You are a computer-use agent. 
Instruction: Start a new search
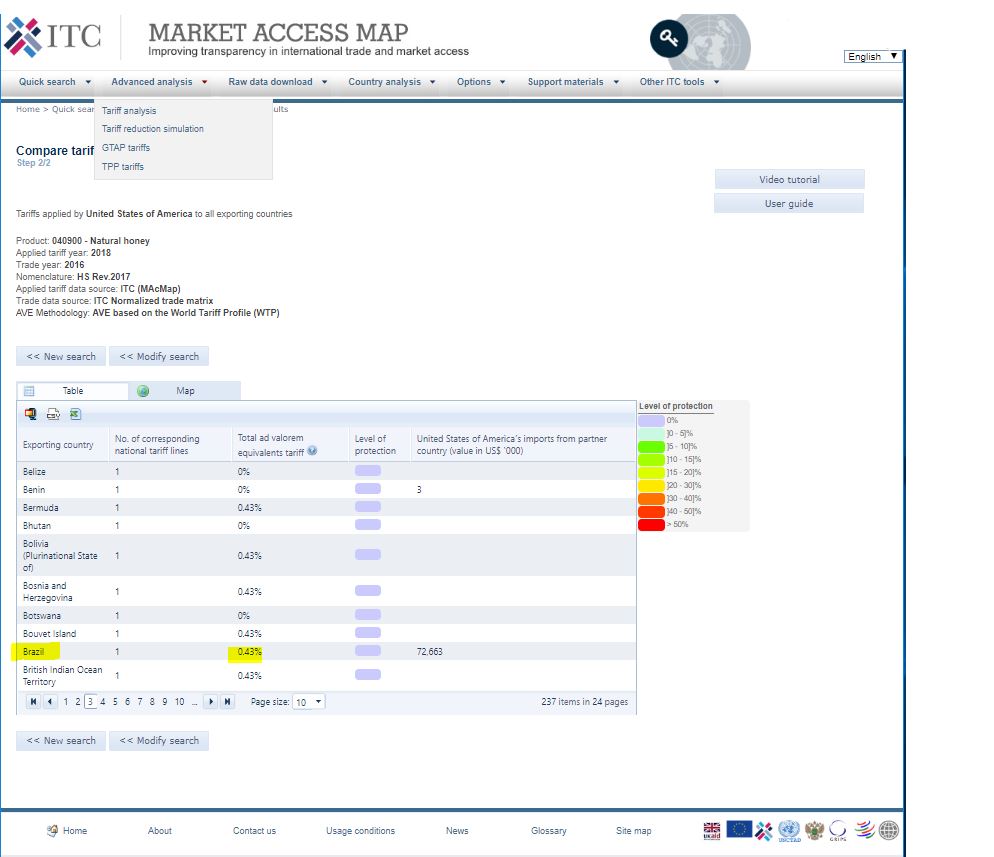coord(60,356)
